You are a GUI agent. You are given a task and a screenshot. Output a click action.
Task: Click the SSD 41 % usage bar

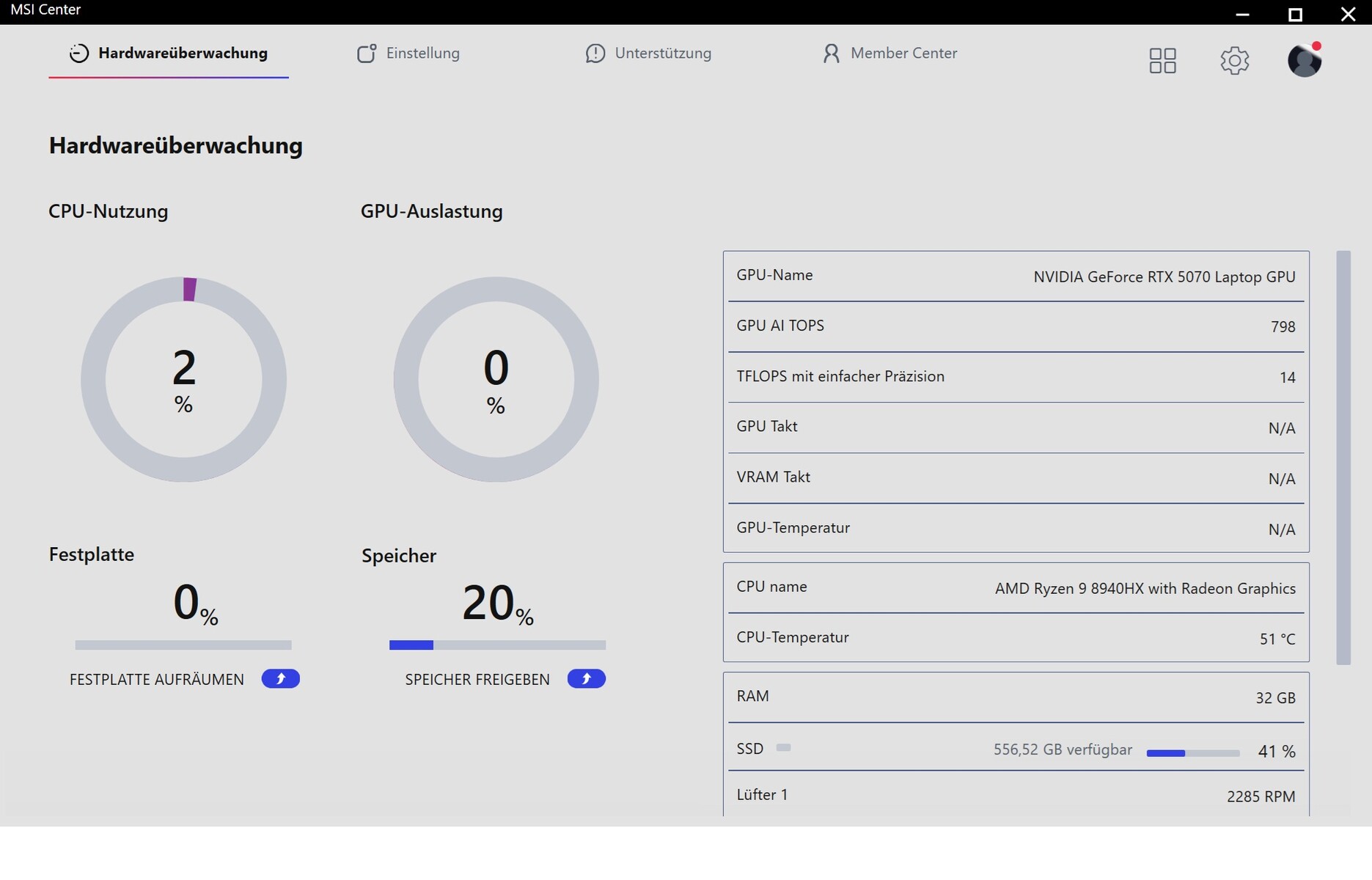[1193, 753]
